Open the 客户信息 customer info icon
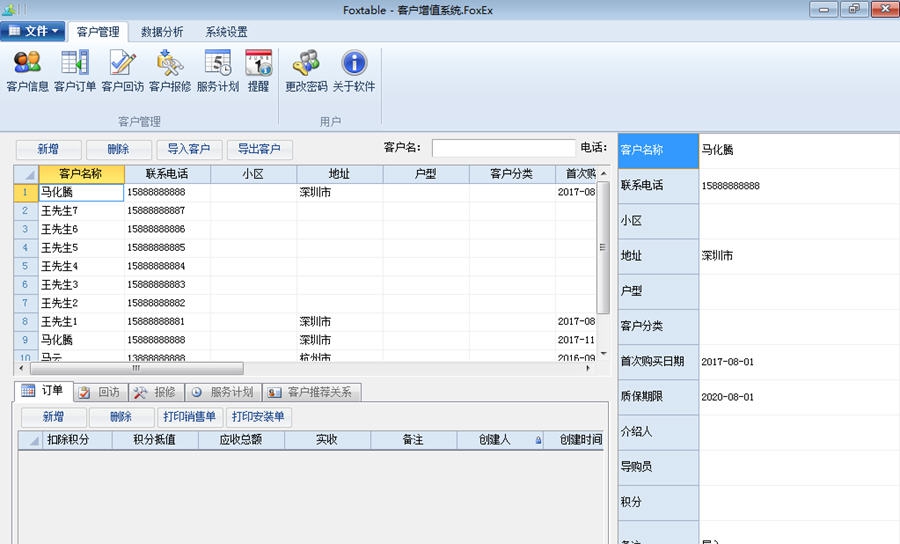Image resolution: width=900 pixels, height=544 pixels. tap(27, 70)
